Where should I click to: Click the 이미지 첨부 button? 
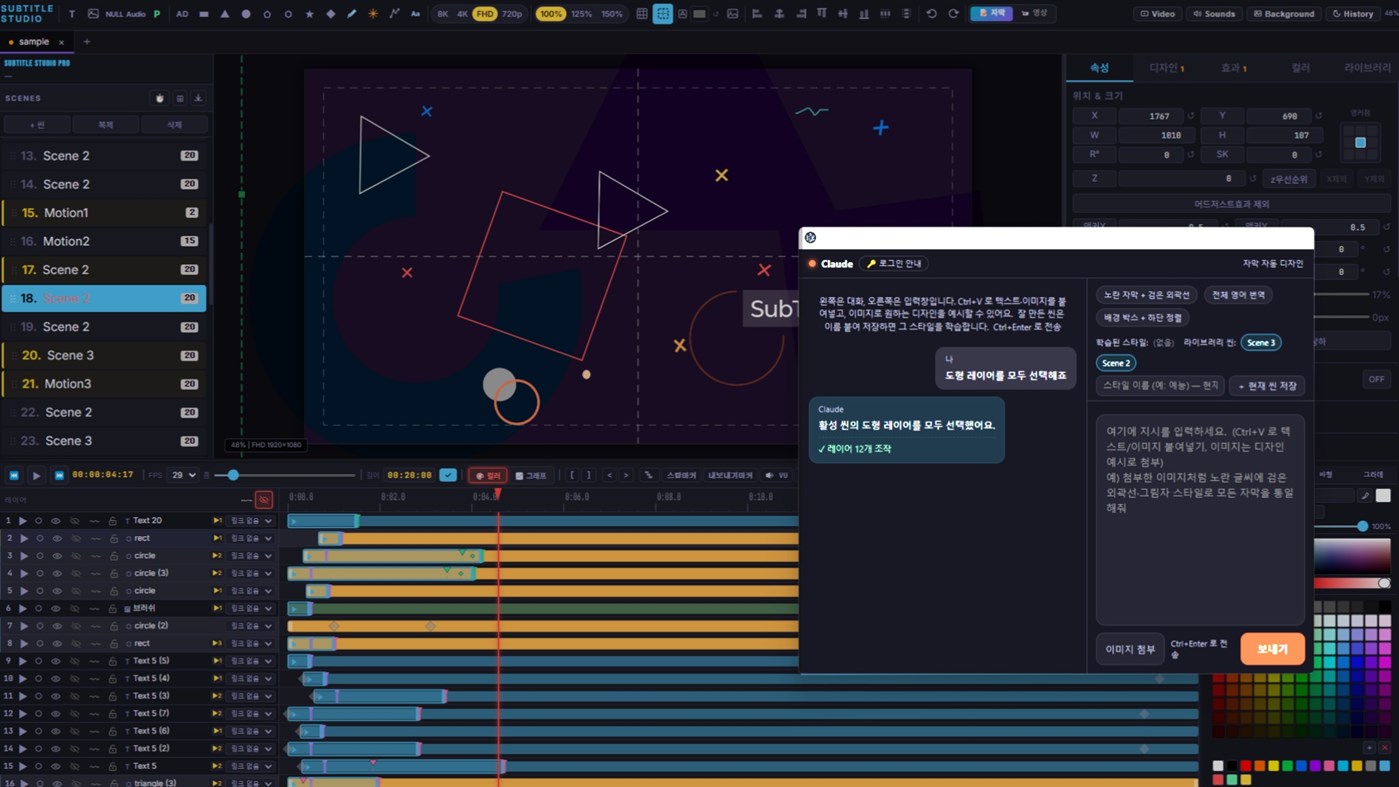tap(1130, 649)
